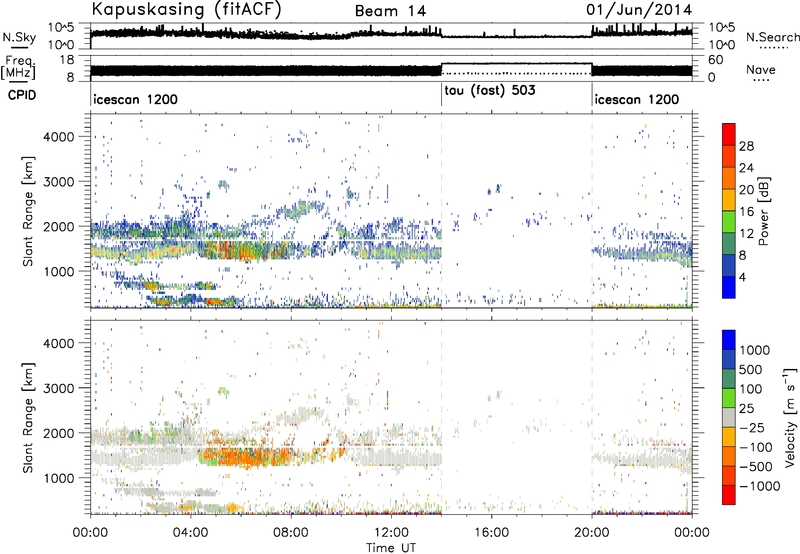Click the 04:00 time axis label

191,533
